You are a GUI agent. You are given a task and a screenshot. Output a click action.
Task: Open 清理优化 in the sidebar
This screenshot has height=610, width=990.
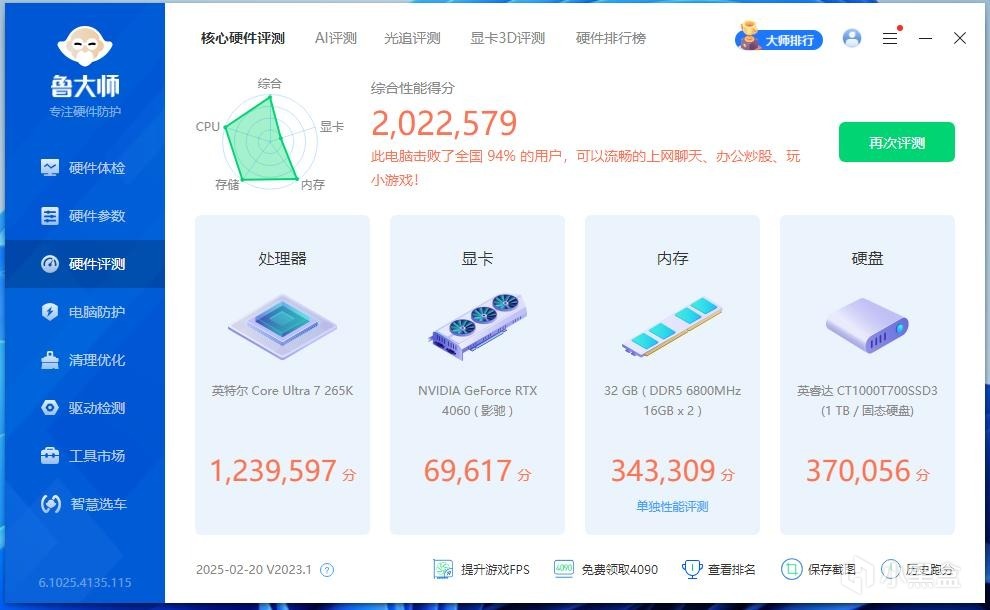[x=85, y=360]
